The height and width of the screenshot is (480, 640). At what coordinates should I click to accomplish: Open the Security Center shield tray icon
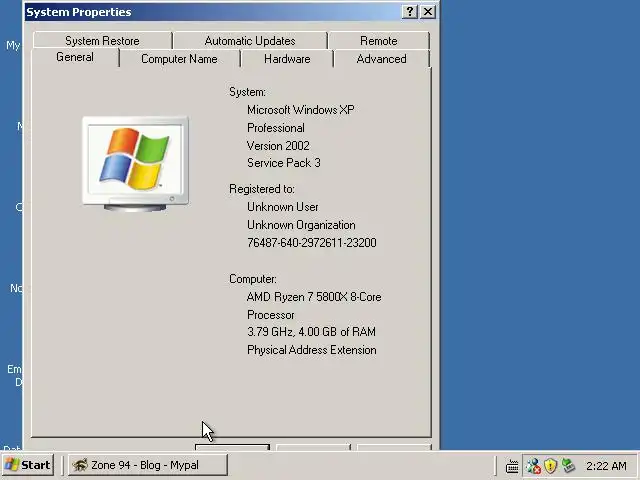[550, 466]
